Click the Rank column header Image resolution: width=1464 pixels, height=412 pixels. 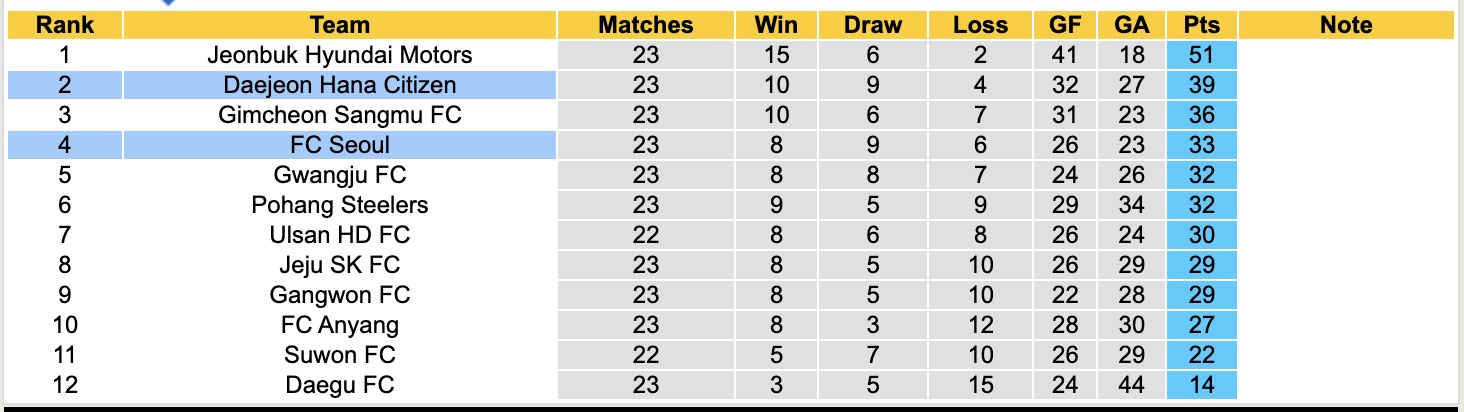pyautogui.click(x=64, y=25)
